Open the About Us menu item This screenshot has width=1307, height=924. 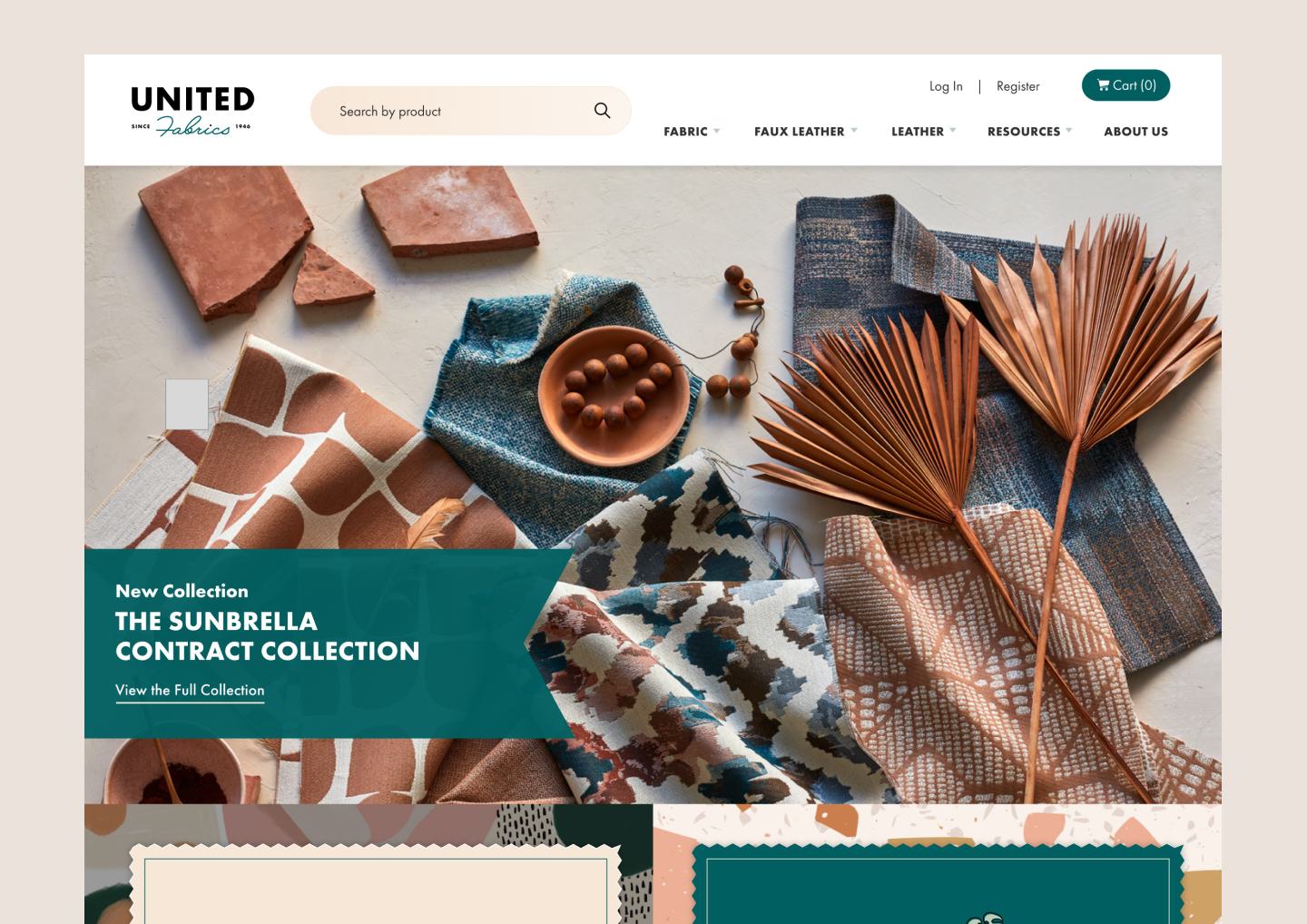pos(1135,132)
